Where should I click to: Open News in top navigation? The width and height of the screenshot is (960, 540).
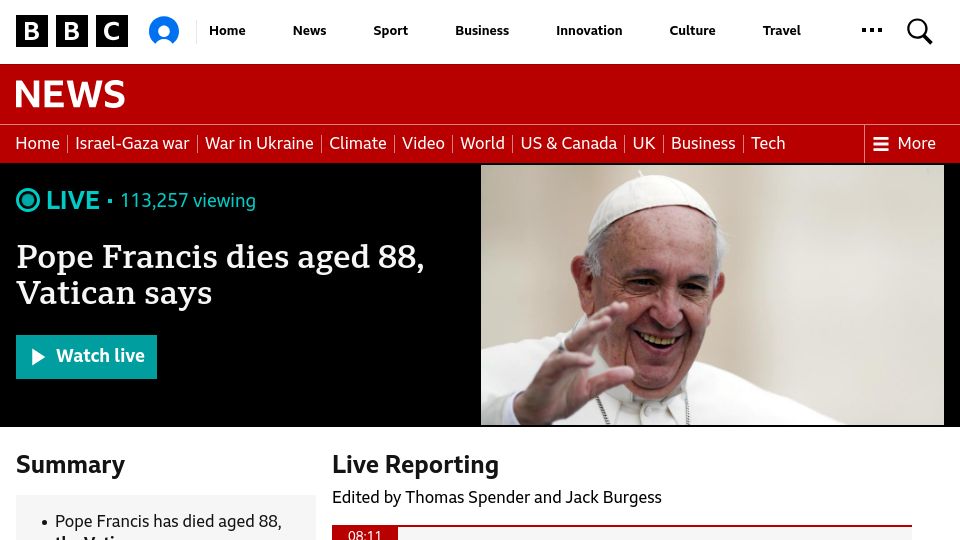(309, 31)
